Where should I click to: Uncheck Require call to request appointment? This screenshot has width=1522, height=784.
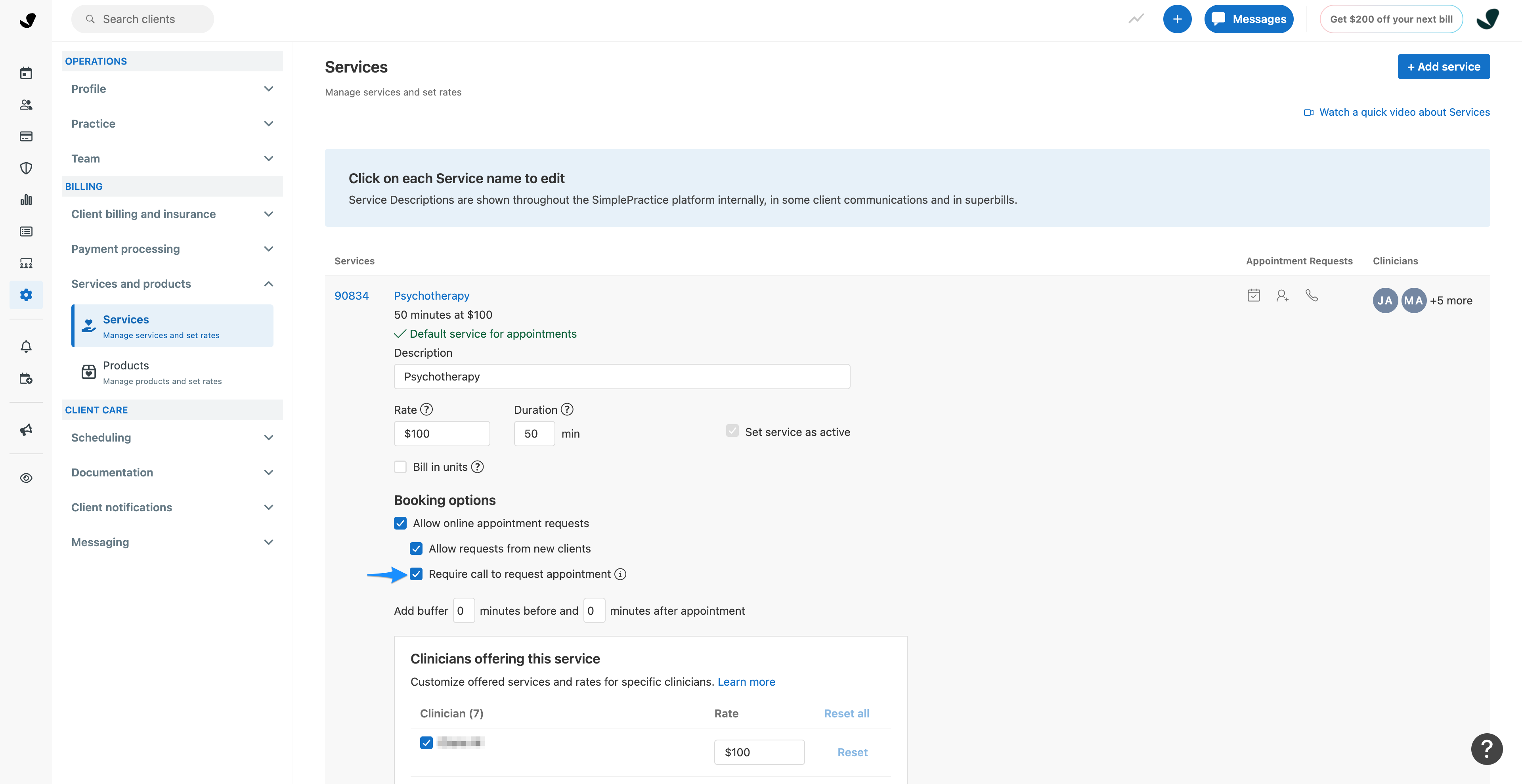[416, 574]
